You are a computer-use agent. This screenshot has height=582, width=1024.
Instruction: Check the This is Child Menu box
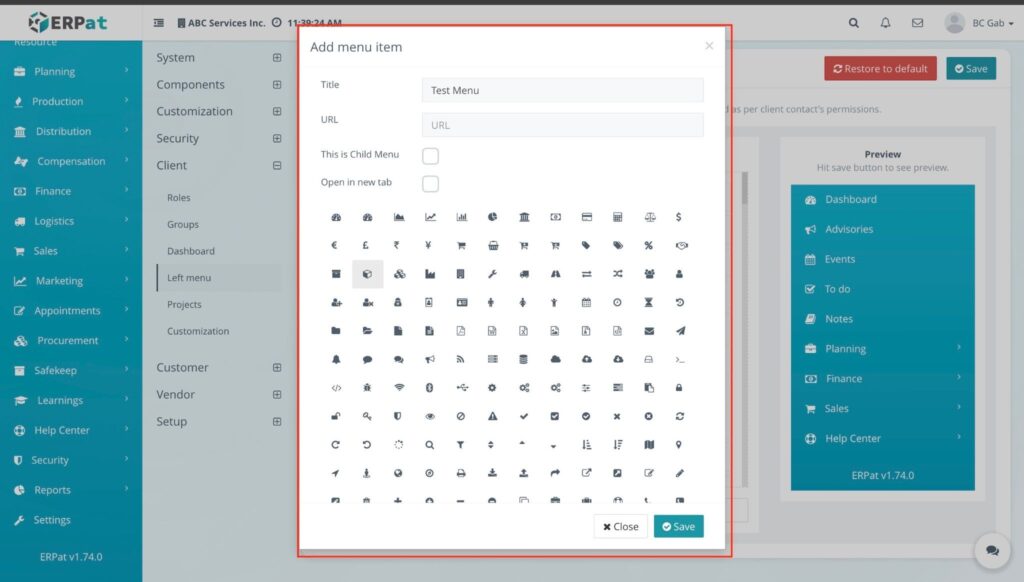pyautogui.click(x=430, y=156)
